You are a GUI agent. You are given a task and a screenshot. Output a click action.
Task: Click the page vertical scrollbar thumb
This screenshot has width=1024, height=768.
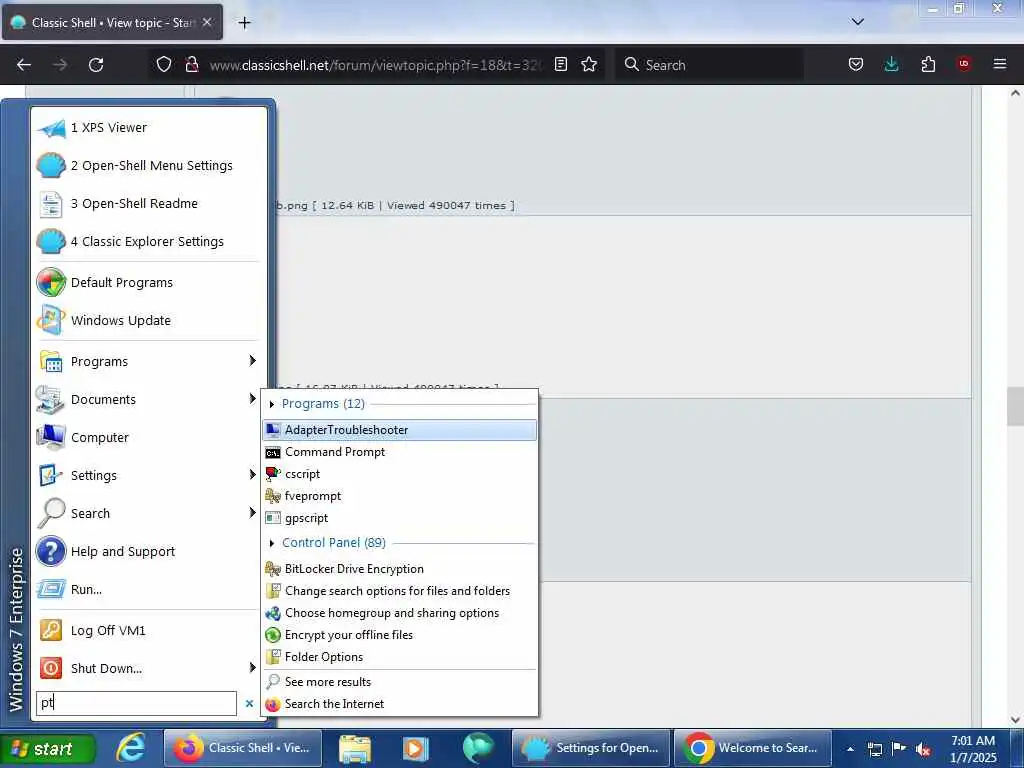(x=1015, y=406)
